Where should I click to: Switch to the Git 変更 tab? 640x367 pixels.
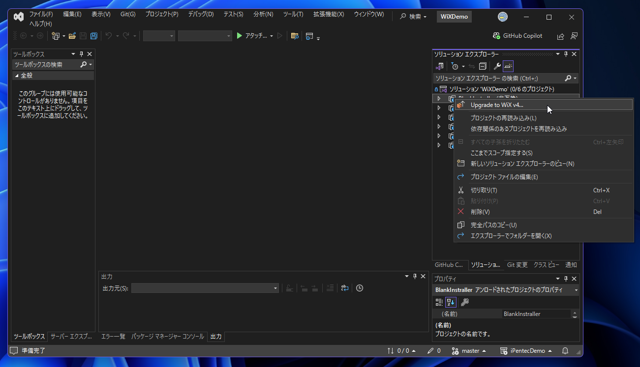[517, 265]
